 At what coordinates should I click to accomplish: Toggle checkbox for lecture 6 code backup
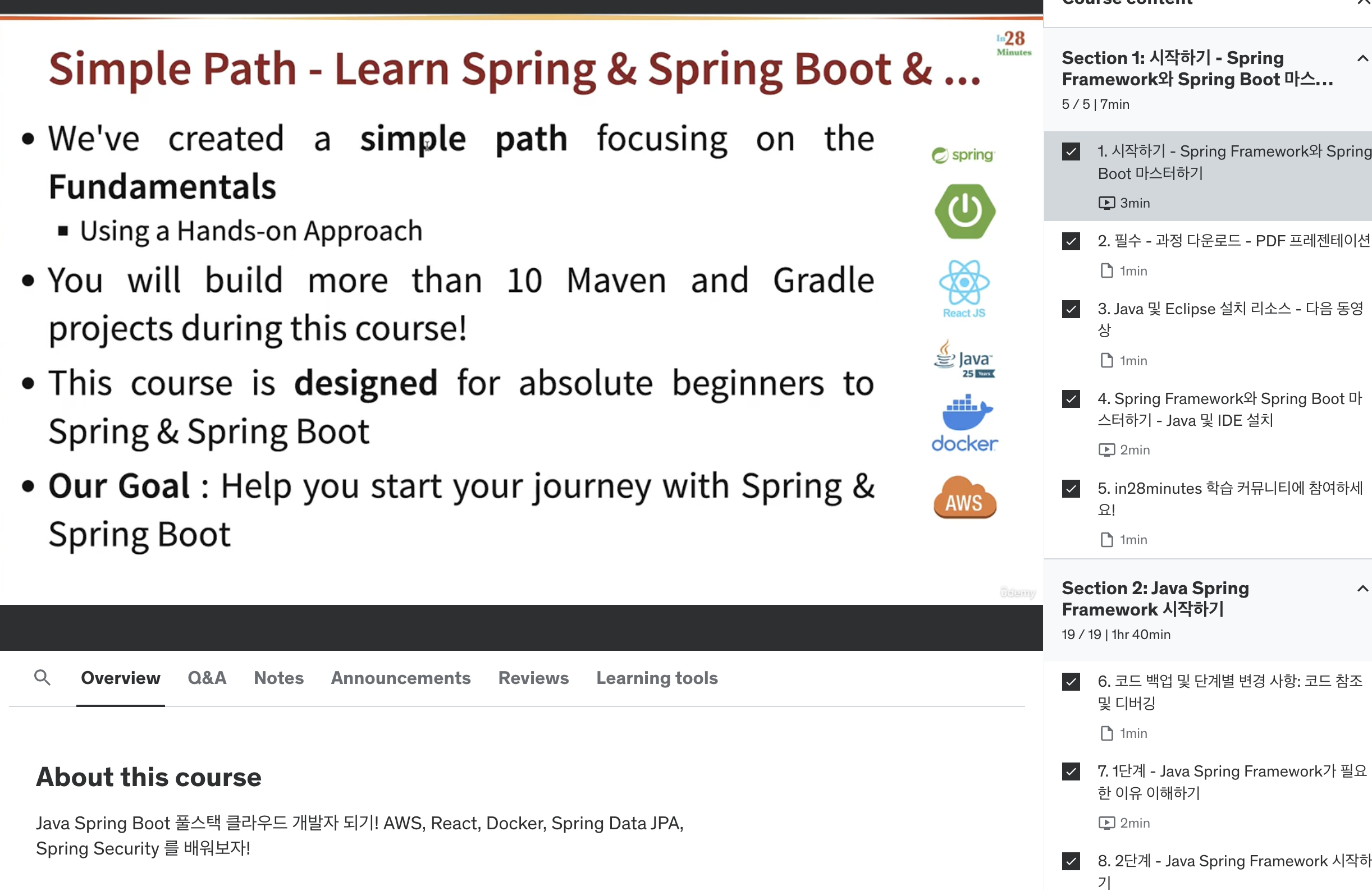click(1071, 682)
